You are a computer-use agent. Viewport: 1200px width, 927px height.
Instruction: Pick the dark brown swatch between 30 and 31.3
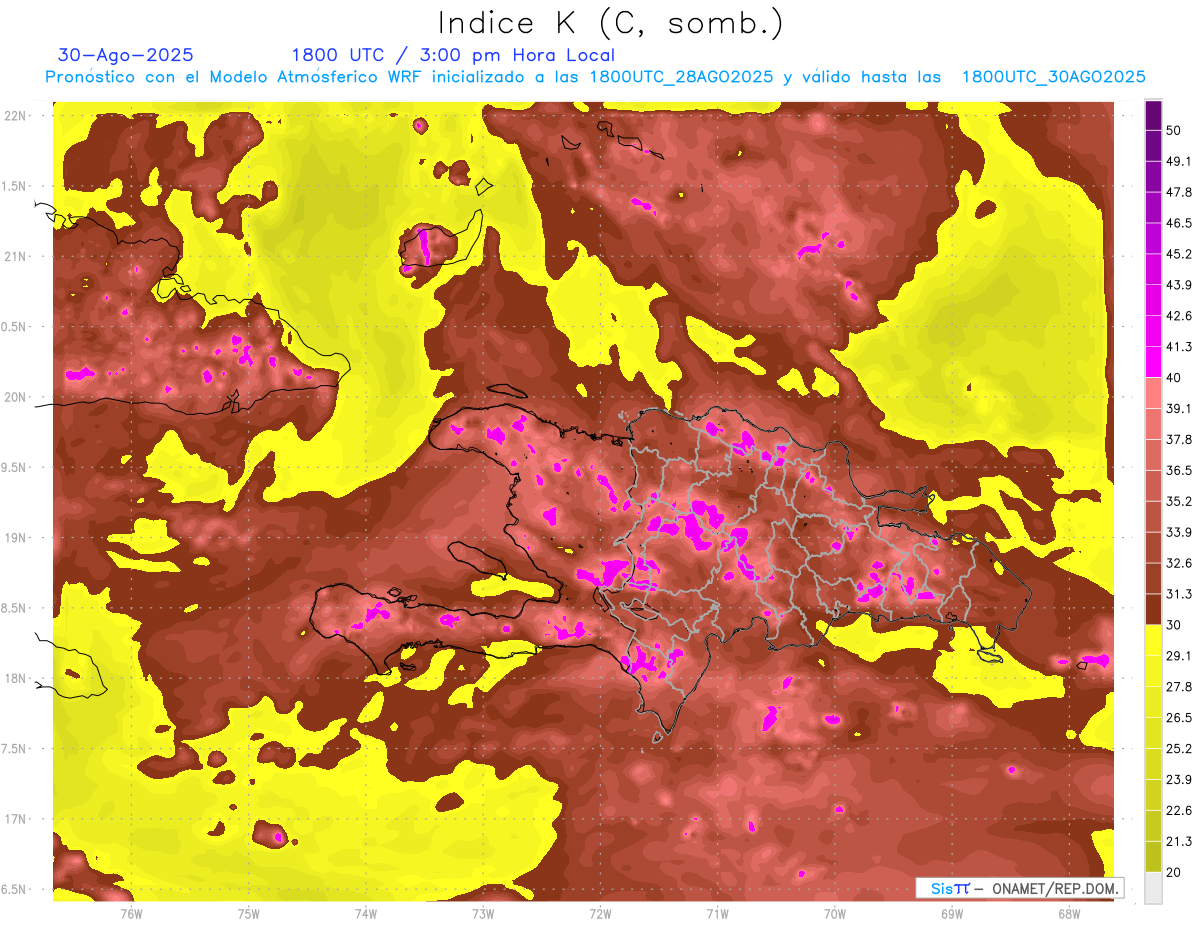click(x=1153, y=609)
